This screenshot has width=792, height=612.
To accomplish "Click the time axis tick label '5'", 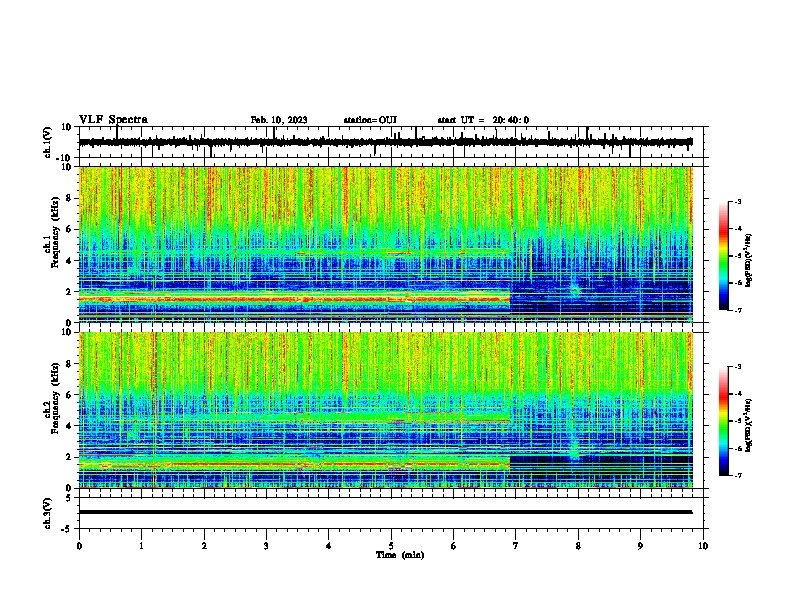I will click(x=391, y=546).
